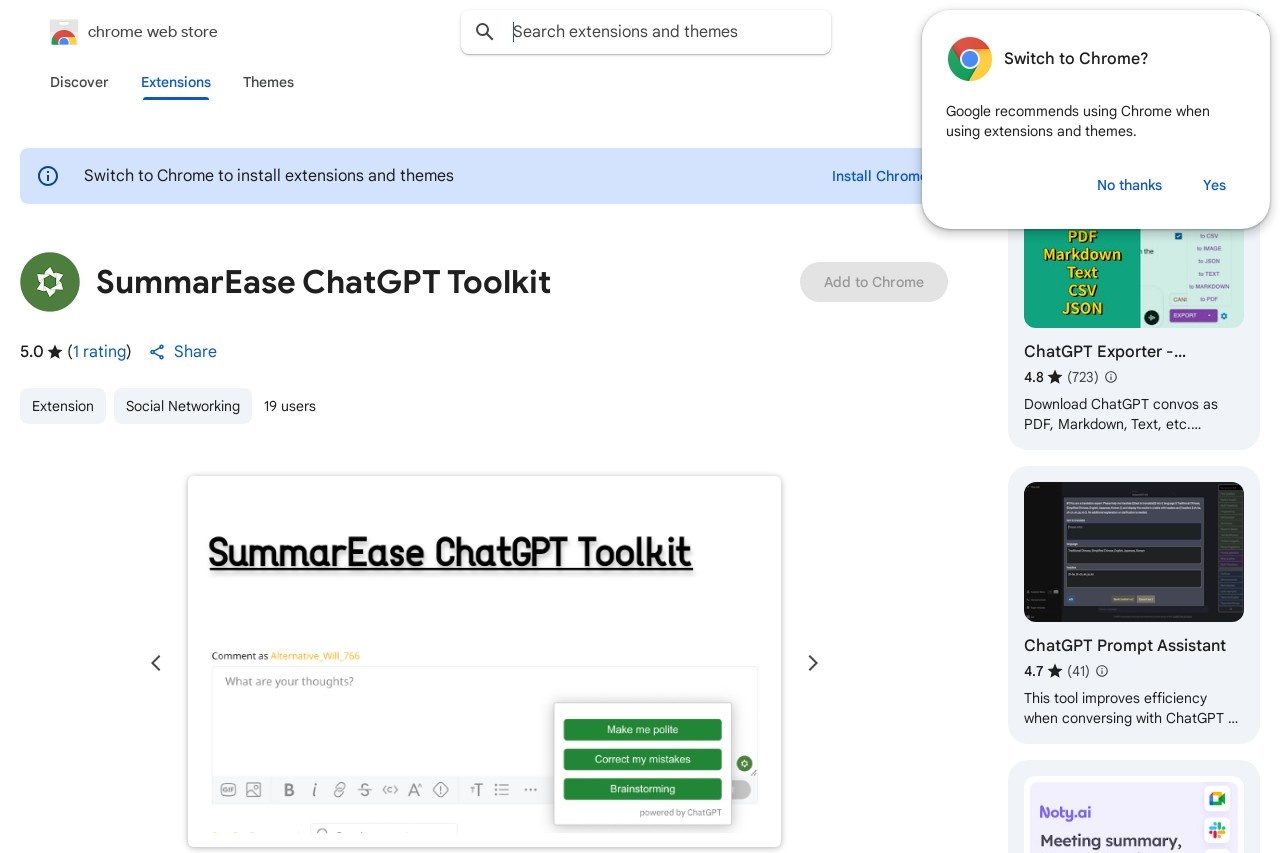Click the search magnifier icon
The height and width of the screenshot is (853, 1280).
[x=485, y=32]
